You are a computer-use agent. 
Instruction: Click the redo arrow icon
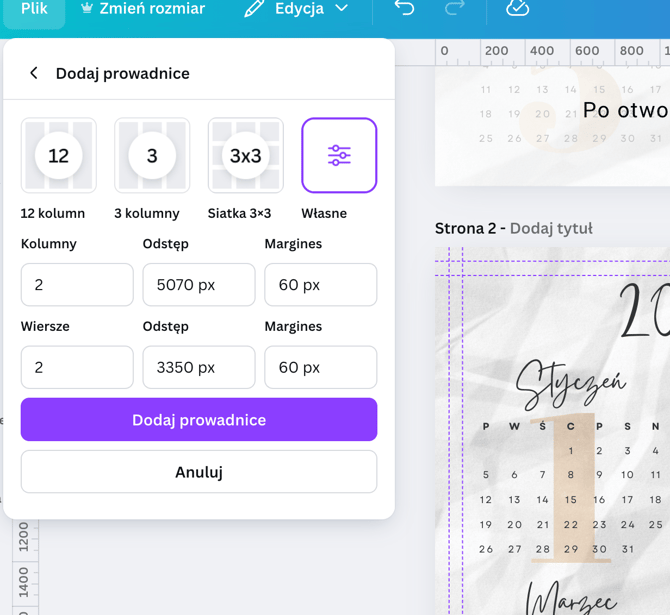(x=454, y=9)
